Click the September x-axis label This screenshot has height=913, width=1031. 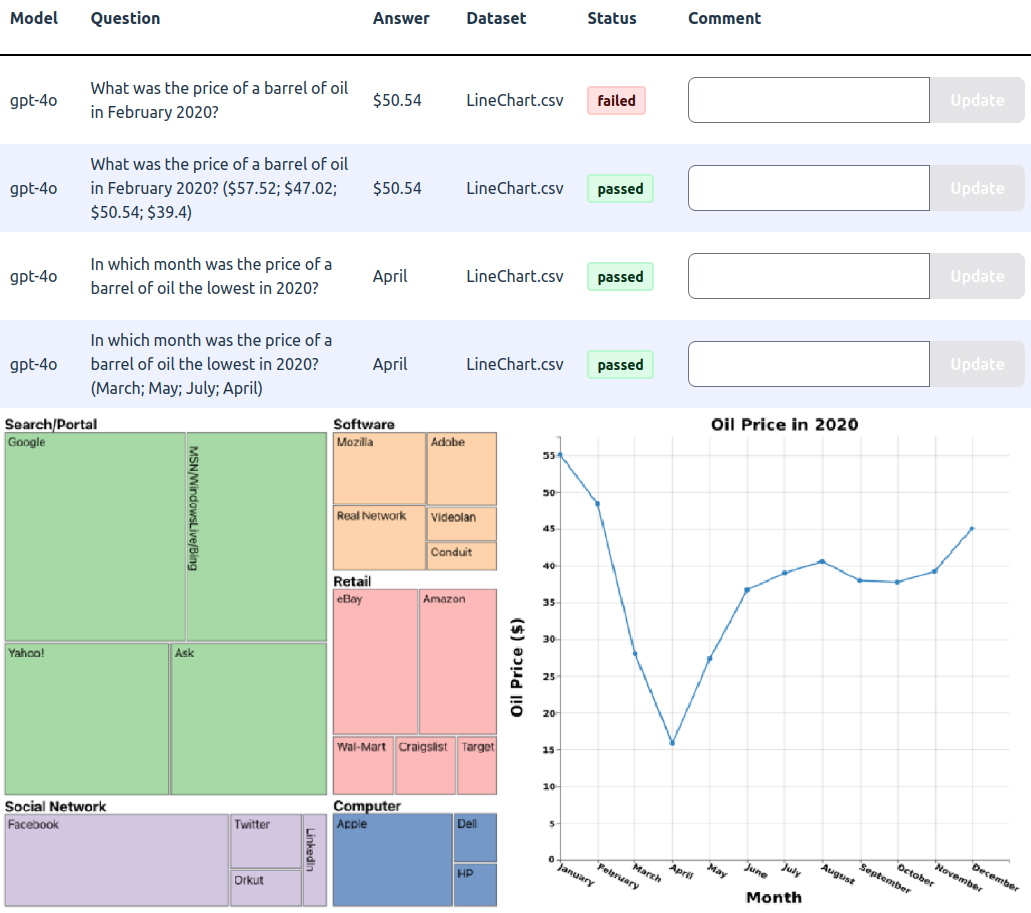[885, 878]
